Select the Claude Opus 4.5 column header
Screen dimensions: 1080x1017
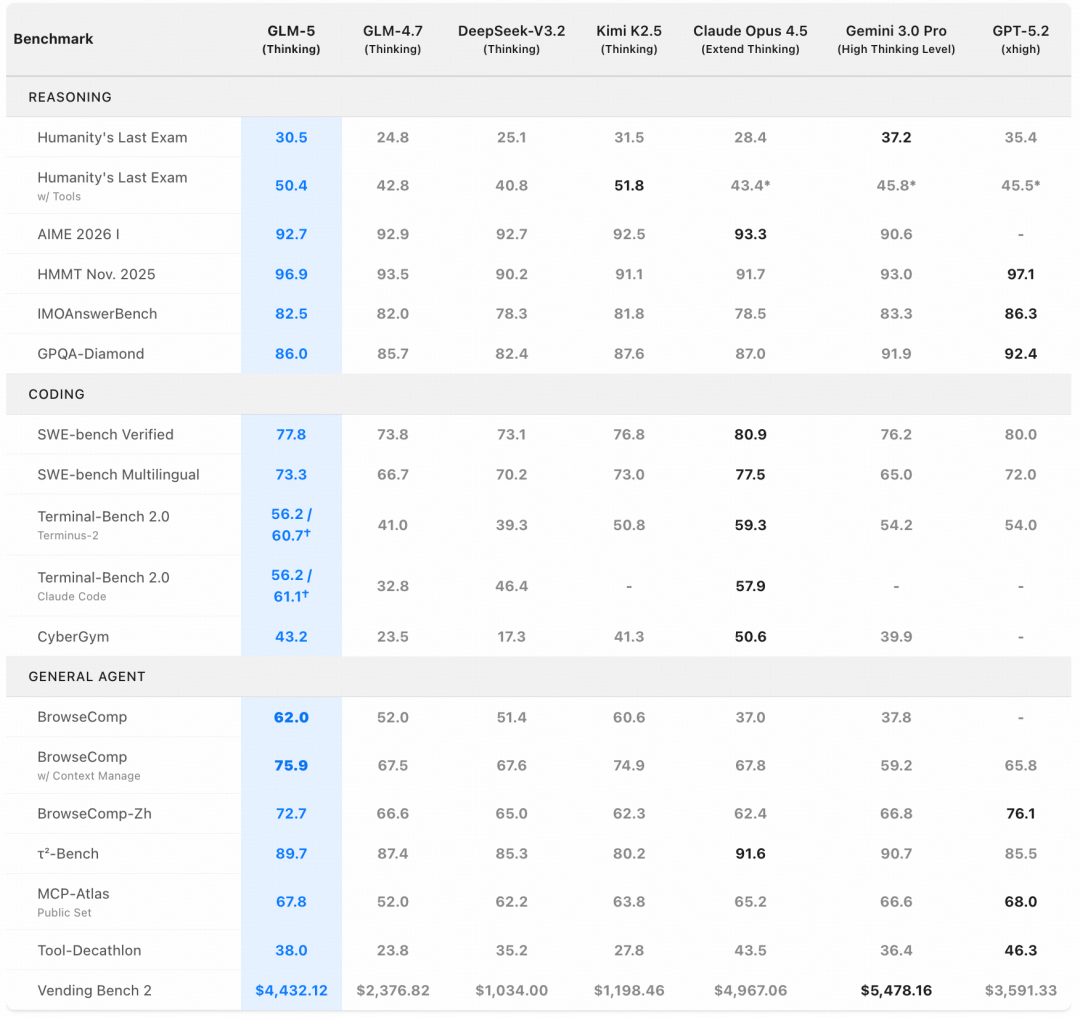[750, 39]
